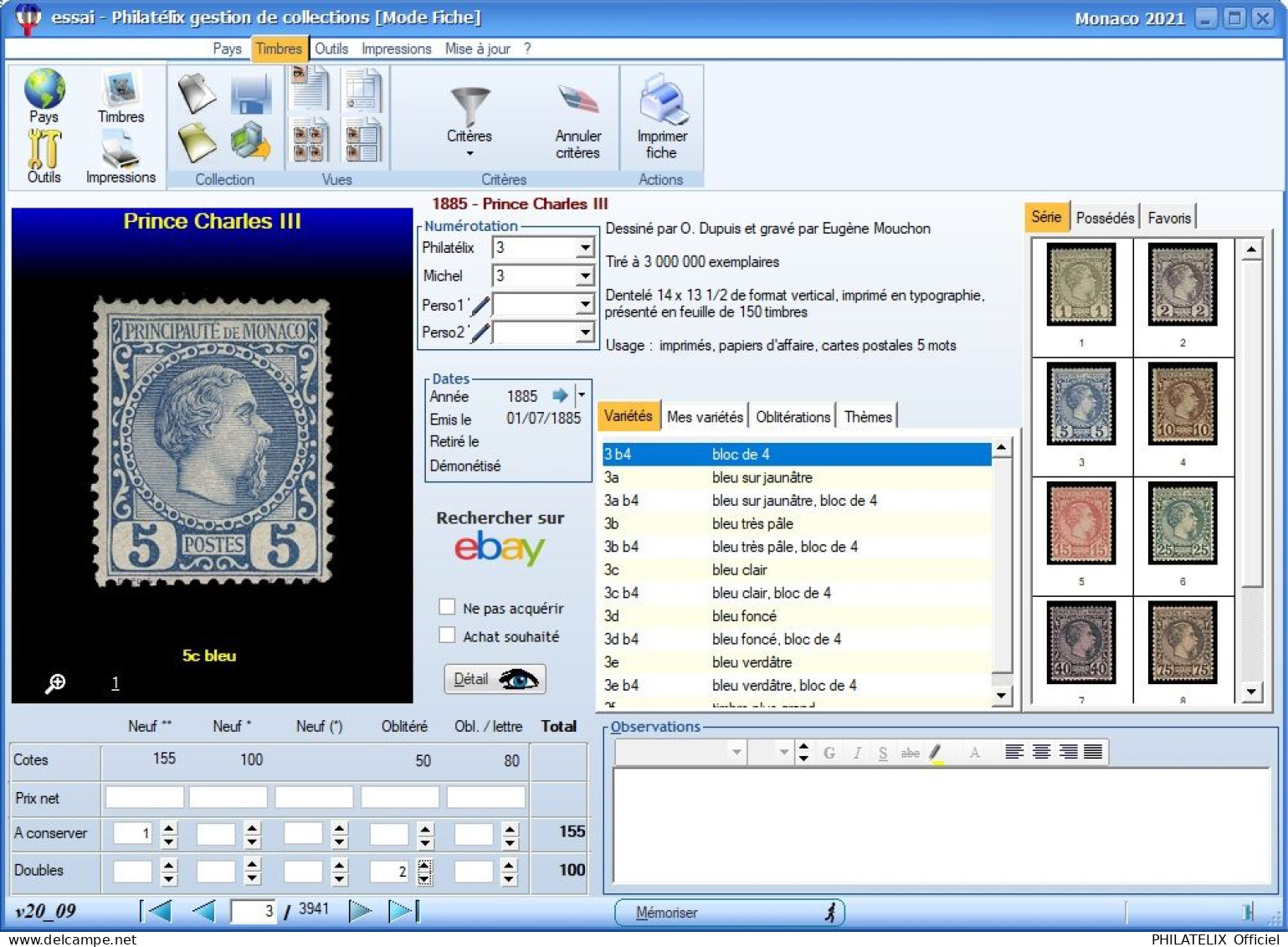Open the Pays menu
Viewport: 1288px width, 947px height.
(227, 49)
